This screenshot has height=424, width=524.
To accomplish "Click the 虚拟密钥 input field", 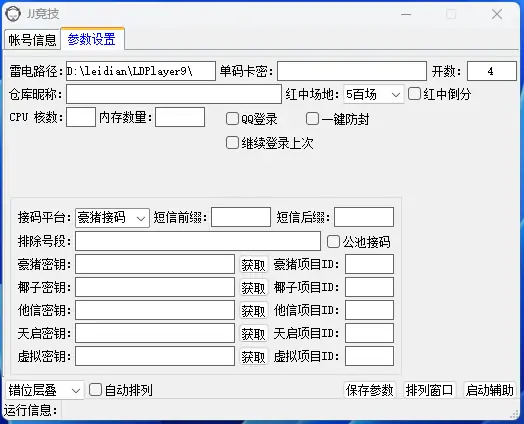I will click(x=155, y=356).
